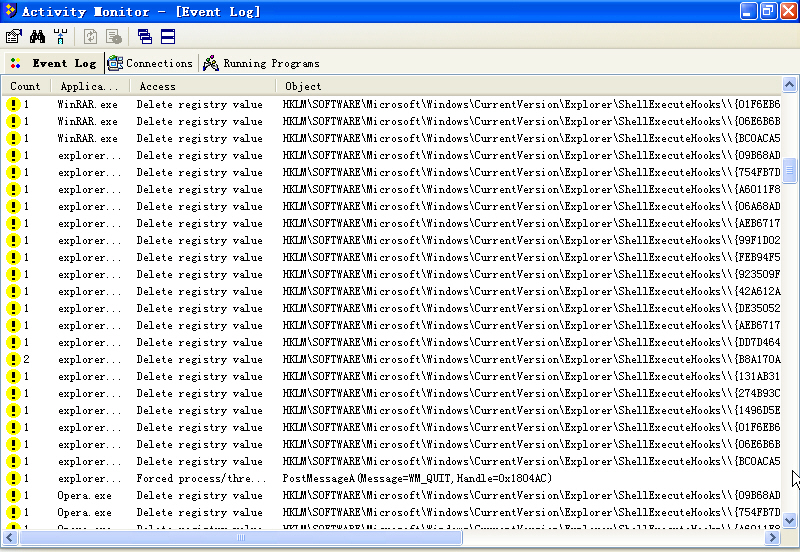Screen dimensions: 800x552
Task: Sort by the Count column header
Action: (x=26, y=86)
